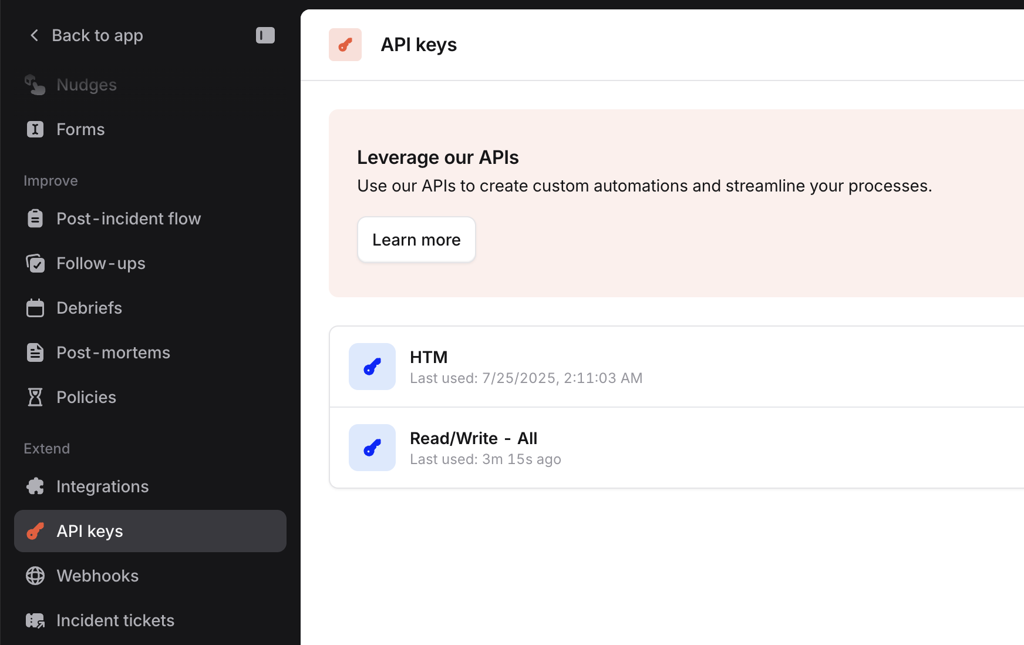1024x645 pixels.
Task: Click the orange key icon in the header
Action: click(345, 45)
